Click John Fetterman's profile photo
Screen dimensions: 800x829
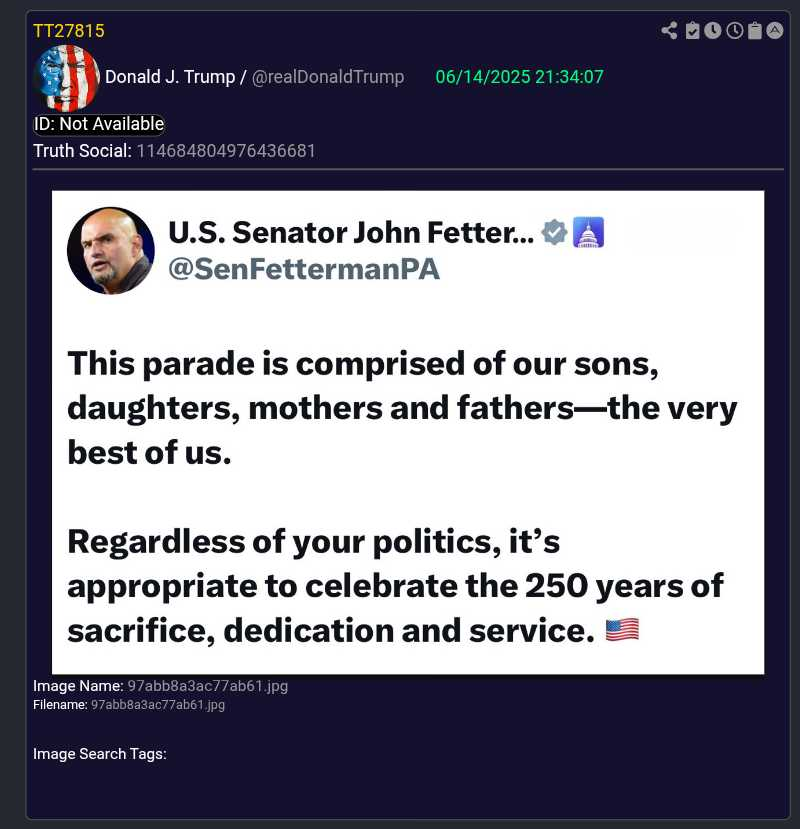[111, 251]
